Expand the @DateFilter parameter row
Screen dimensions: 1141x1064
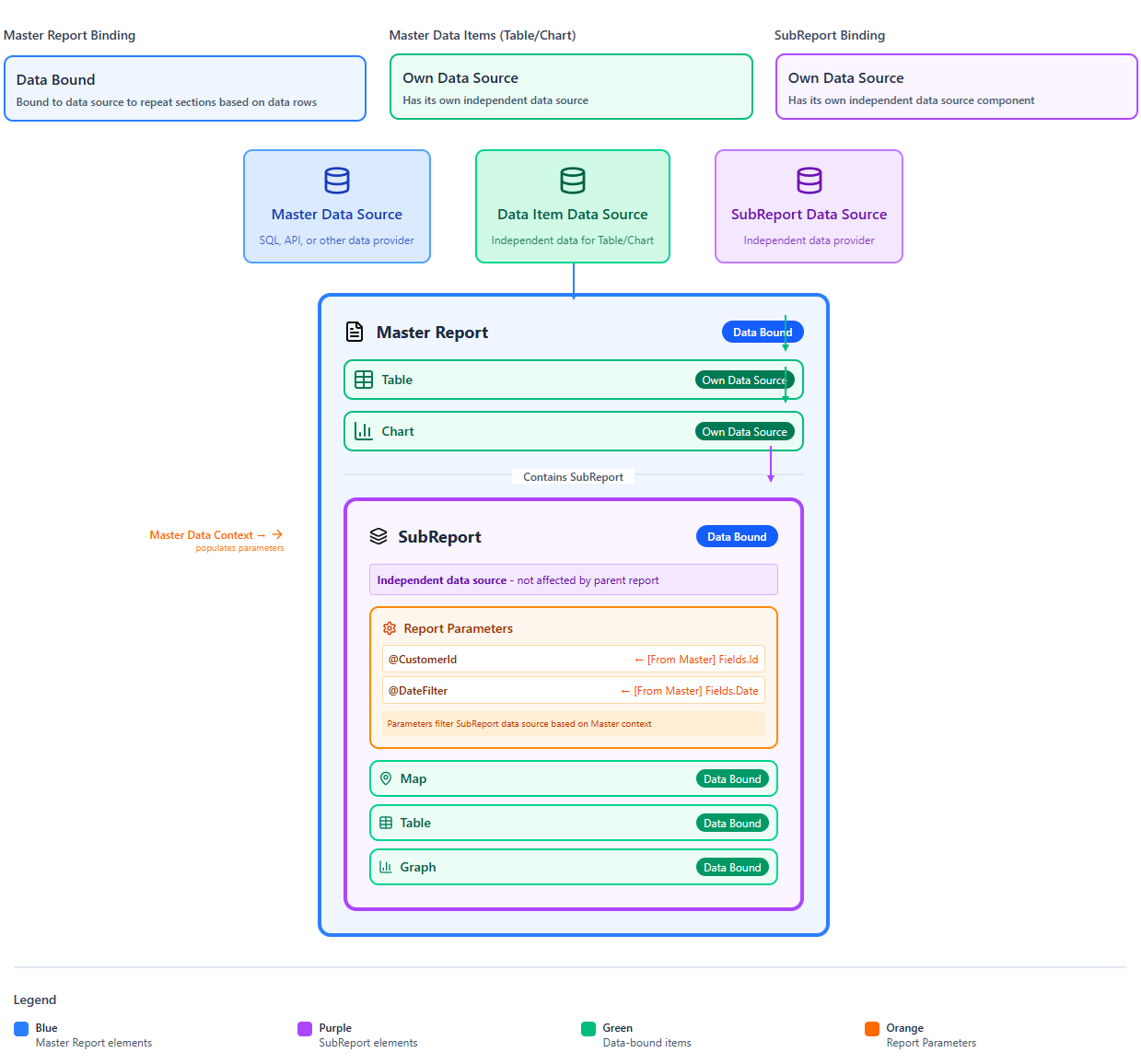[573, 690]
